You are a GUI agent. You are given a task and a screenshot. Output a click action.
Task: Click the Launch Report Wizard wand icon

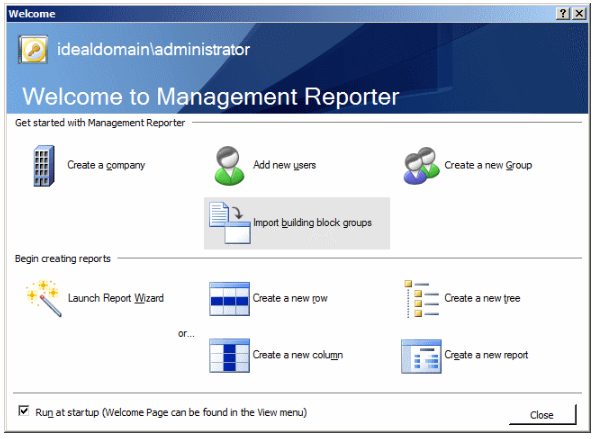pos(43,299)
